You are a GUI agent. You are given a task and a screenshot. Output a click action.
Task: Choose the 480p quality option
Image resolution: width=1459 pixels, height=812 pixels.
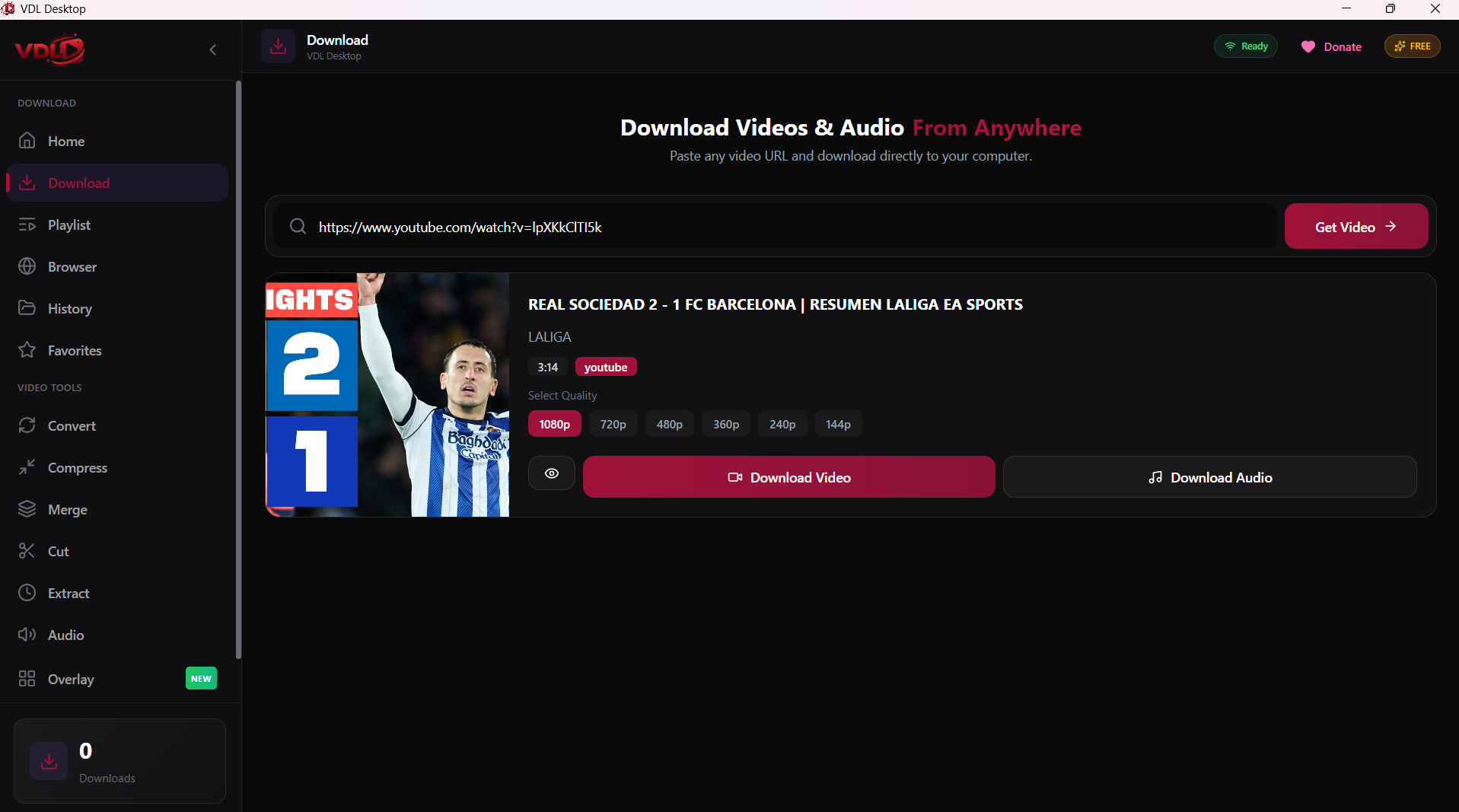(x=669, y=424)
